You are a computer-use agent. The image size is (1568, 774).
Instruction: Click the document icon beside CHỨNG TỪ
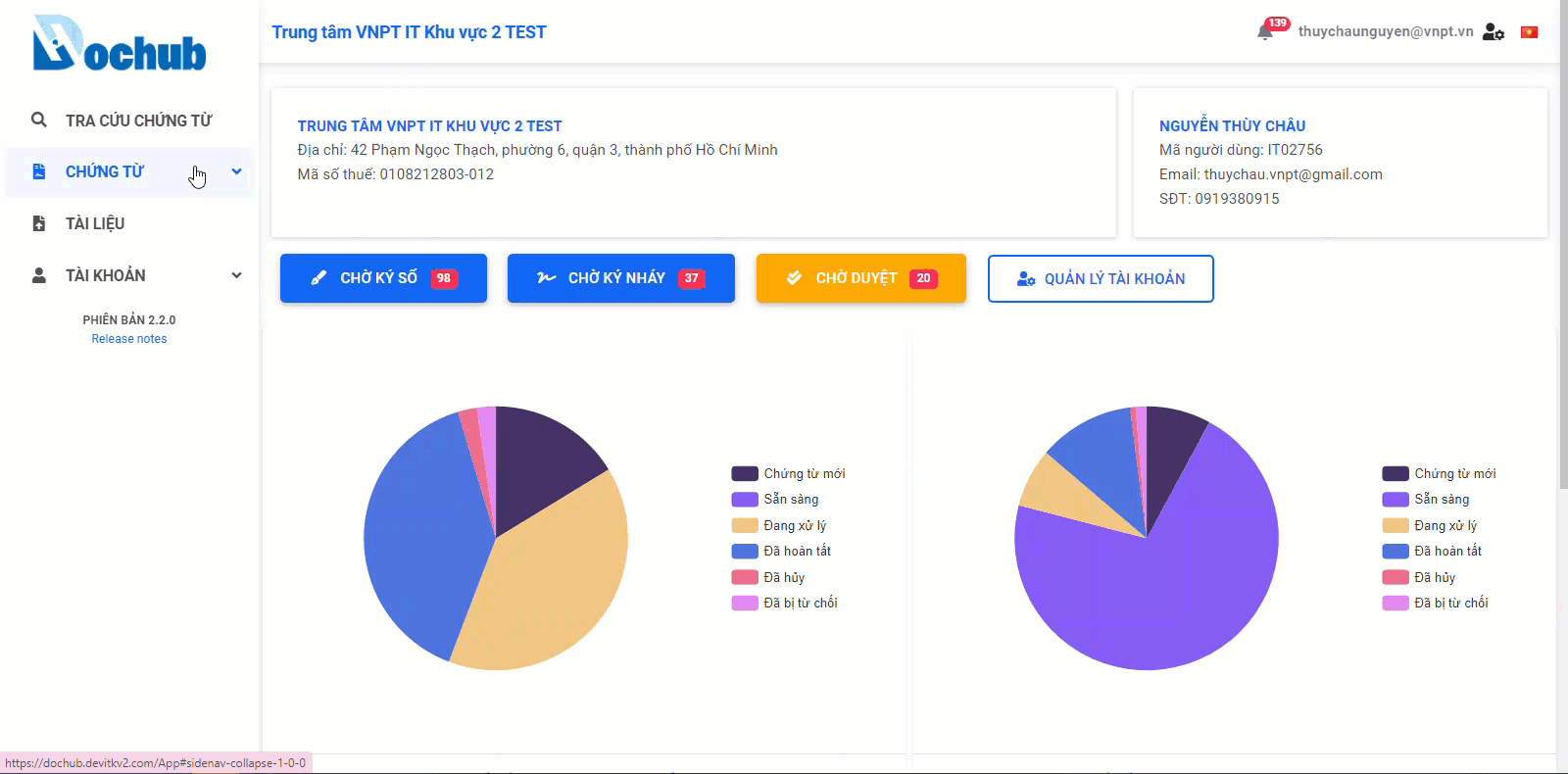pos(39,171)
